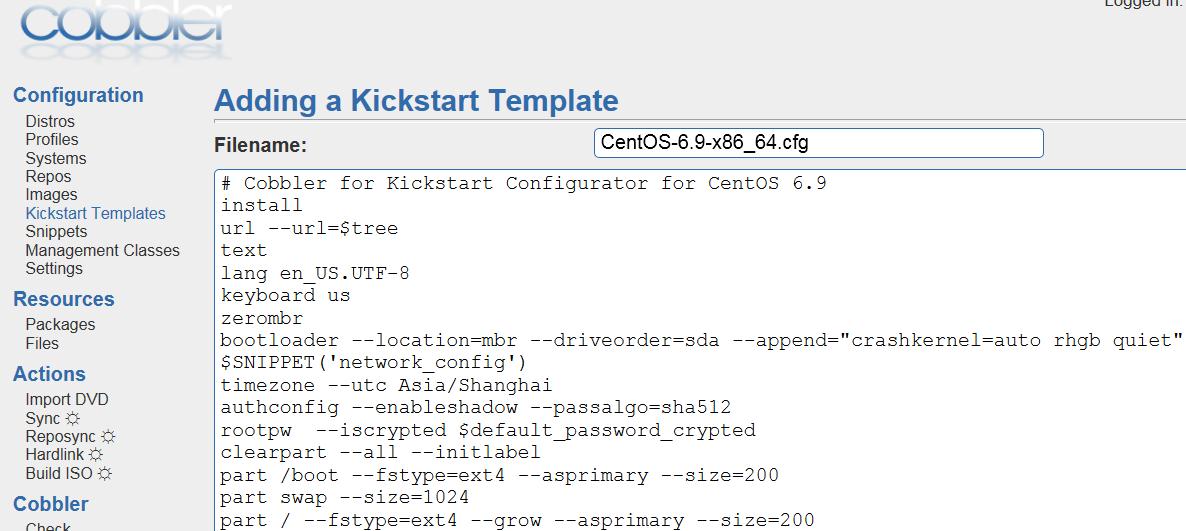Open Files under Resources
This screenshot has width=1186, height=531.
pyautogui.click(x=42, y=343)
